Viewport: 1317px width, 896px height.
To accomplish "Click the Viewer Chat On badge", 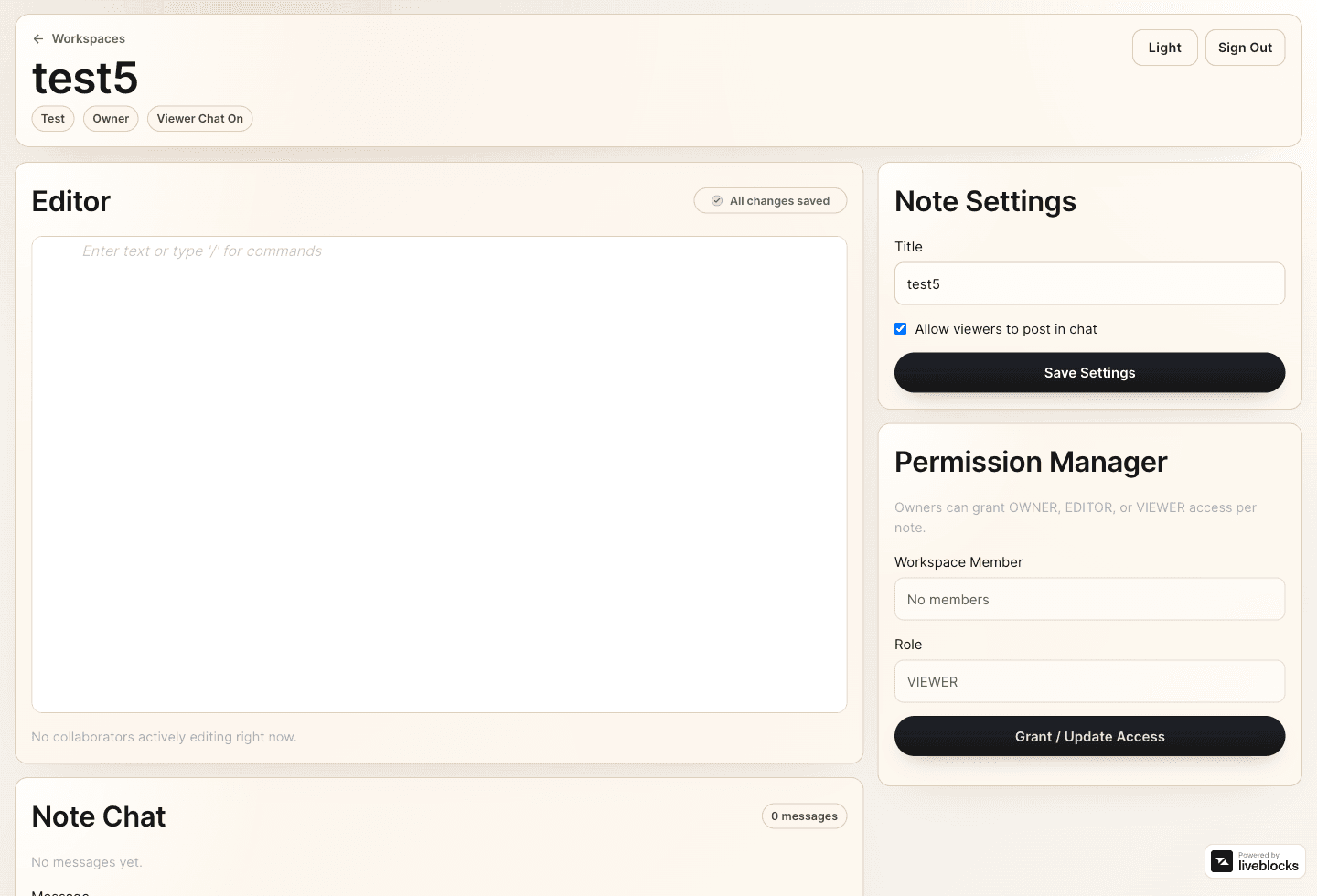I will click(x=199, y=118).
